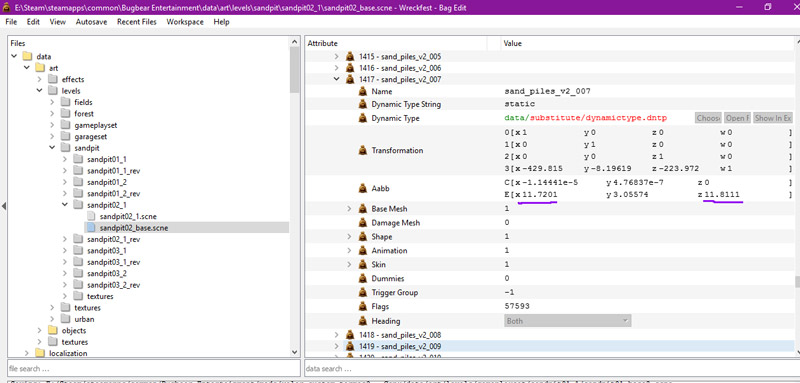The image size is (800, 383).
Task: Click the bag icon next to the Name attribute
Action: tap(362, 91)
